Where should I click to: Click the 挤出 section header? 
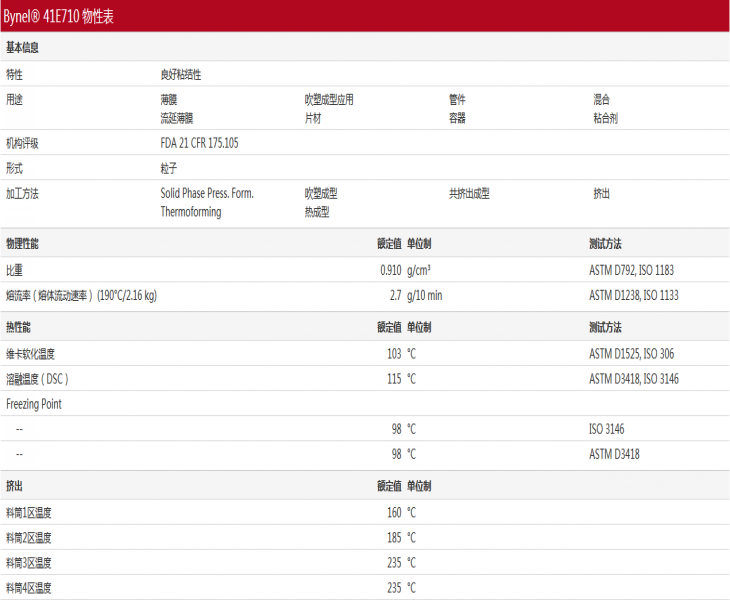click(x=14, y=485)
